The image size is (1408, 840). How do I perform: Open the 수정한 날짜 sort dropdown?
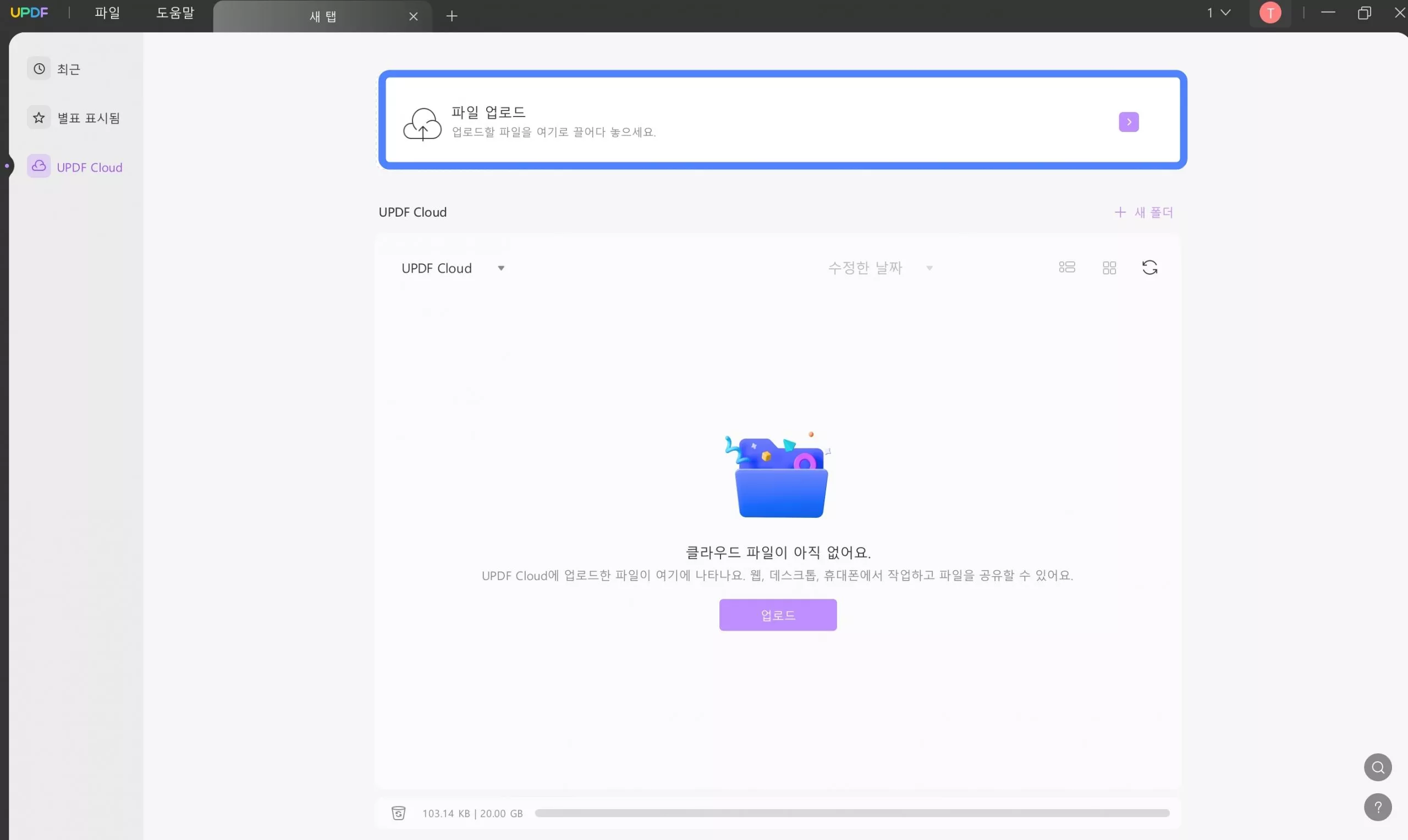880,268
